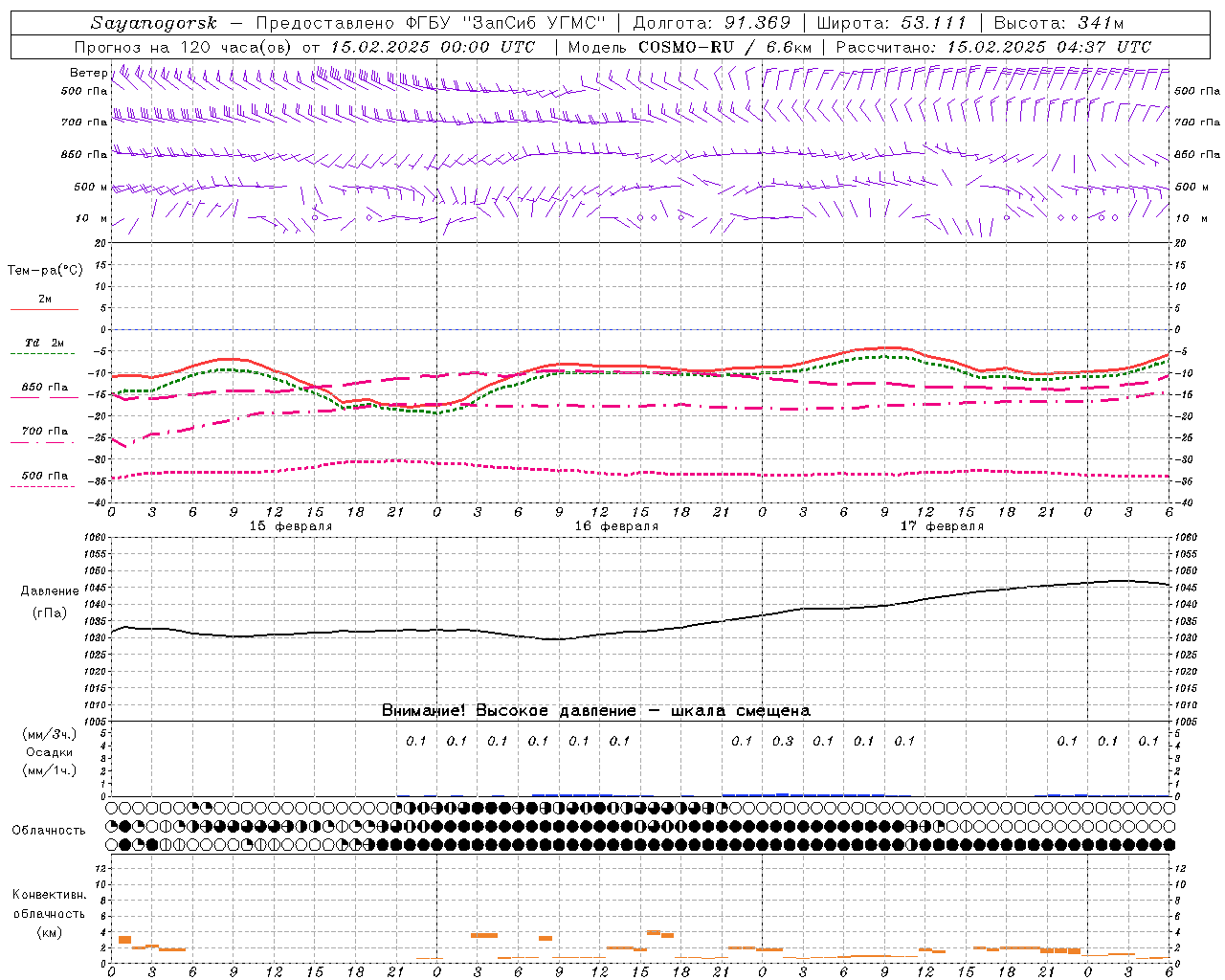Click the Тем-ра(°C) panel label
This screenshot has height=980, width=1225.
tap(45, 271)
